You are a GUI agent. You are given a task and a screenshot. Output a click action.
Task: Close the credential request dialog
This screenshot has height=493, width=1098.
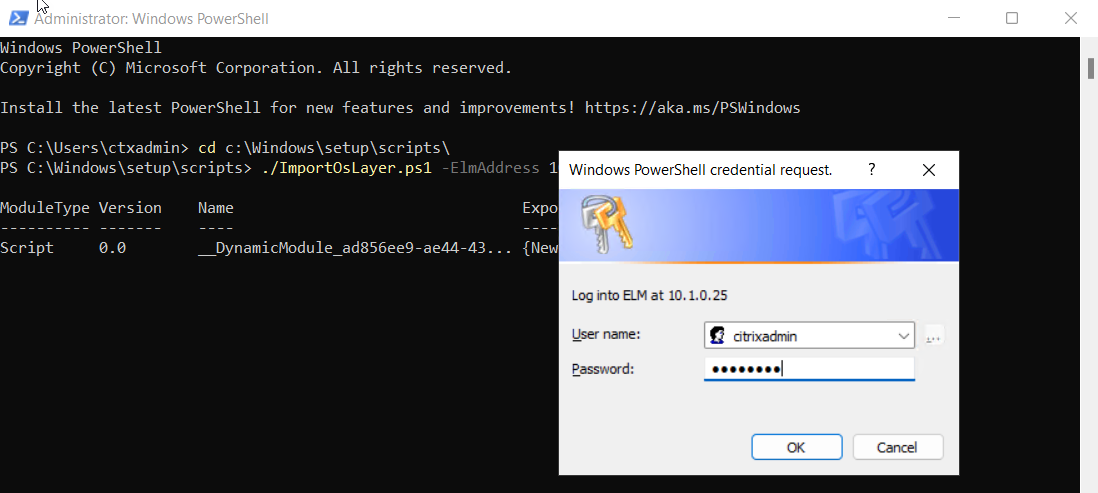click(929, 170)
